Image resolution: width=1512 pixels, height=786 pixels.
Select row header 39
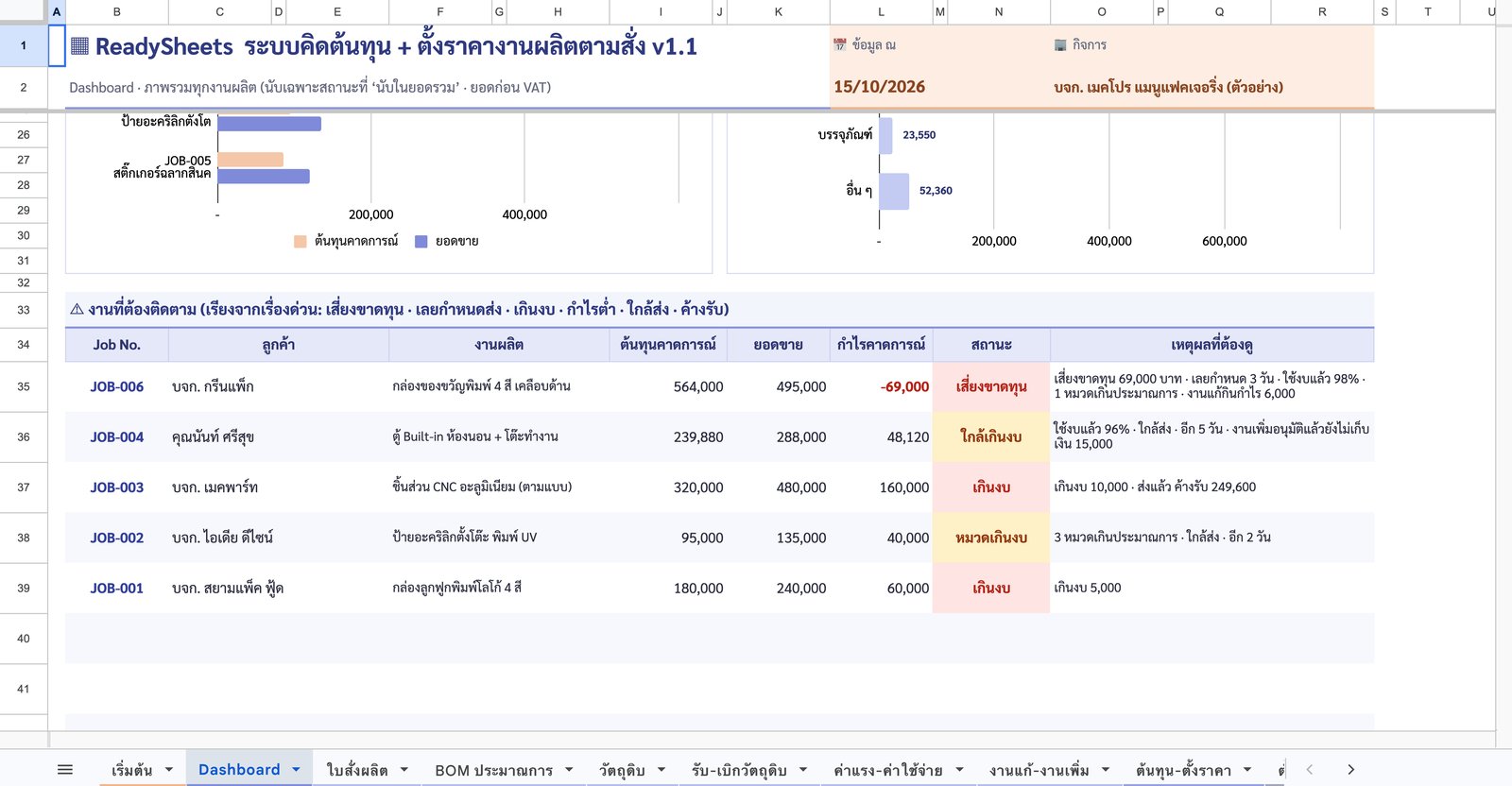pos(24,588)
